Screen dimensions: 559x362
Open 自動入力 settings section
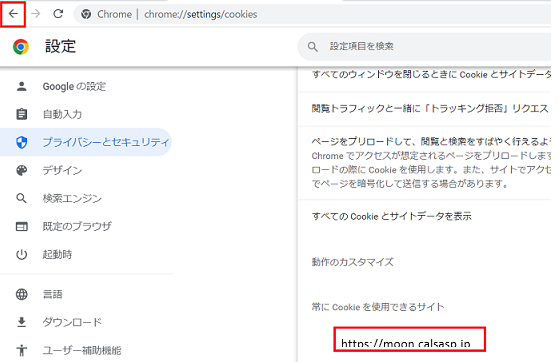62,114
